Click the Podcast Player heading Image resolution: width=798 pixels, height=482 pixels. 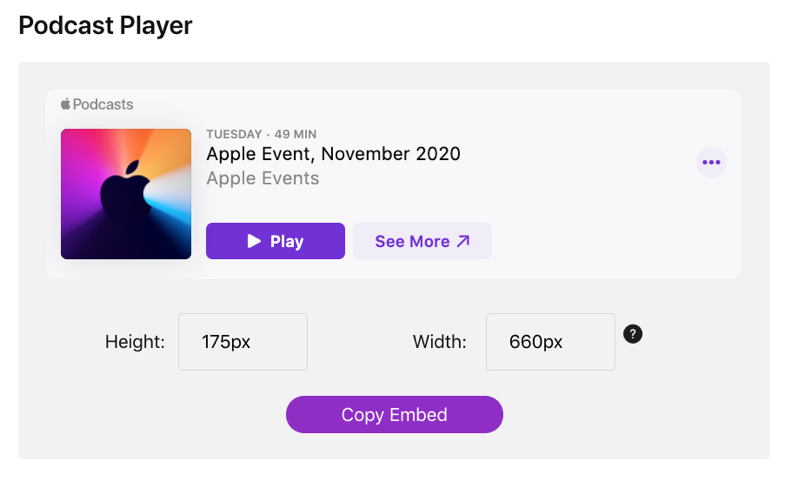point(105,26)
